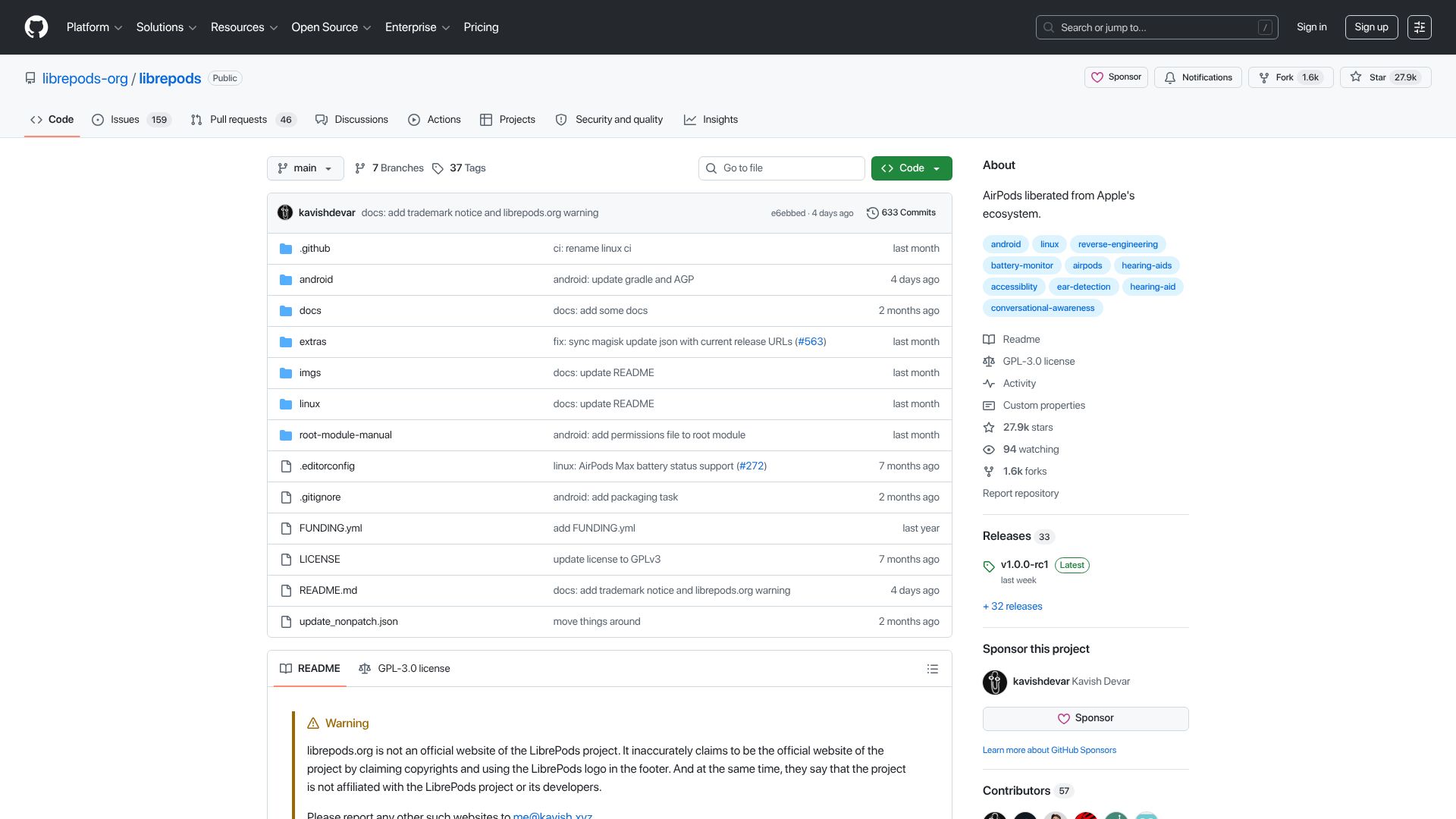This screenshot has height=819, width=1456.
Task: Expand the Open Source menu
Action: (331, 27)
